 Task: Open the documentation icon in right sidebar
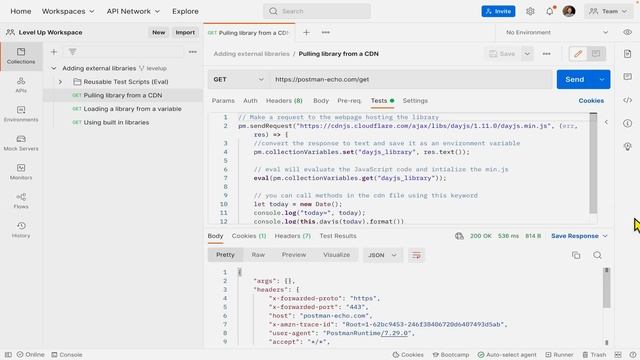pos(627,54)
